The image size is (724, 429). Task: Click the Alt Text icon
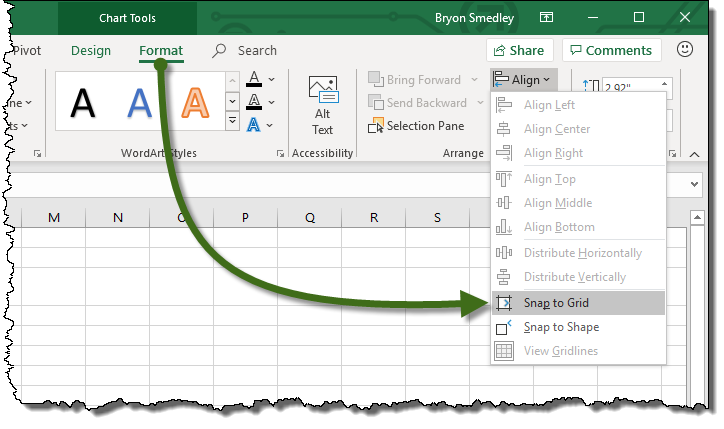tap(322, 105)
